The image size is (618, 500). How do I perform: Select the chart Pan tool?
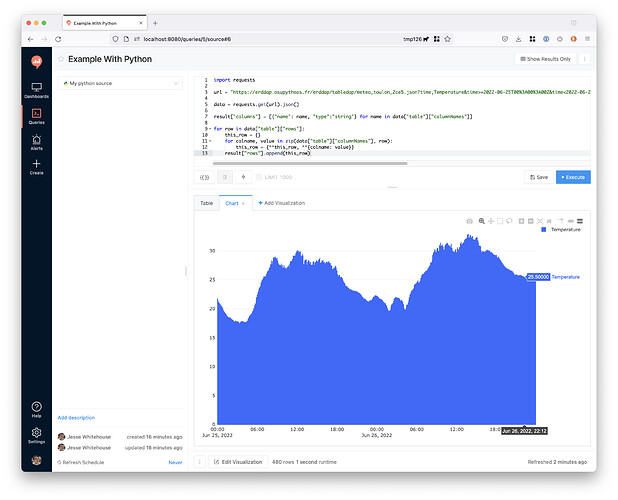pos(491,221)
